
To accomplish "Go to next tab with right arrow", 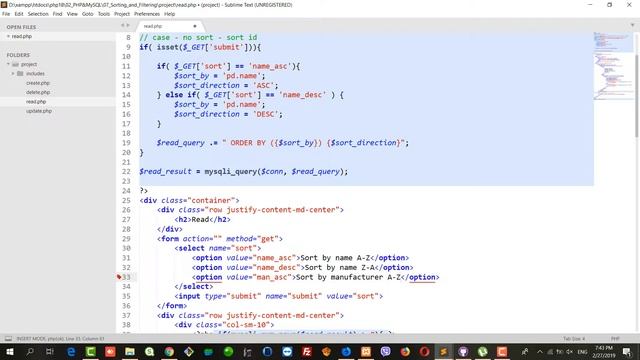I will click(x=128, y=25).
